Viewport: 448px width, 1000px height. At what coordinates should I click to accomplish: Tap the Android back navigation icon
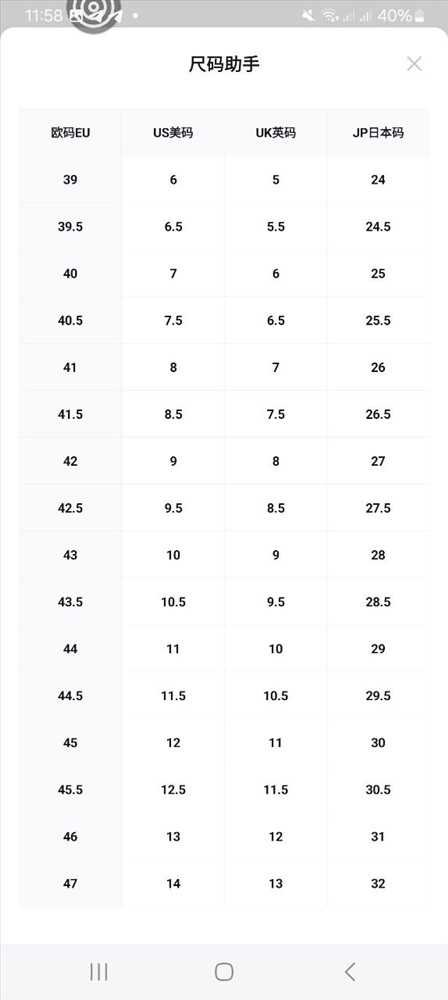(x=350, y=971)
